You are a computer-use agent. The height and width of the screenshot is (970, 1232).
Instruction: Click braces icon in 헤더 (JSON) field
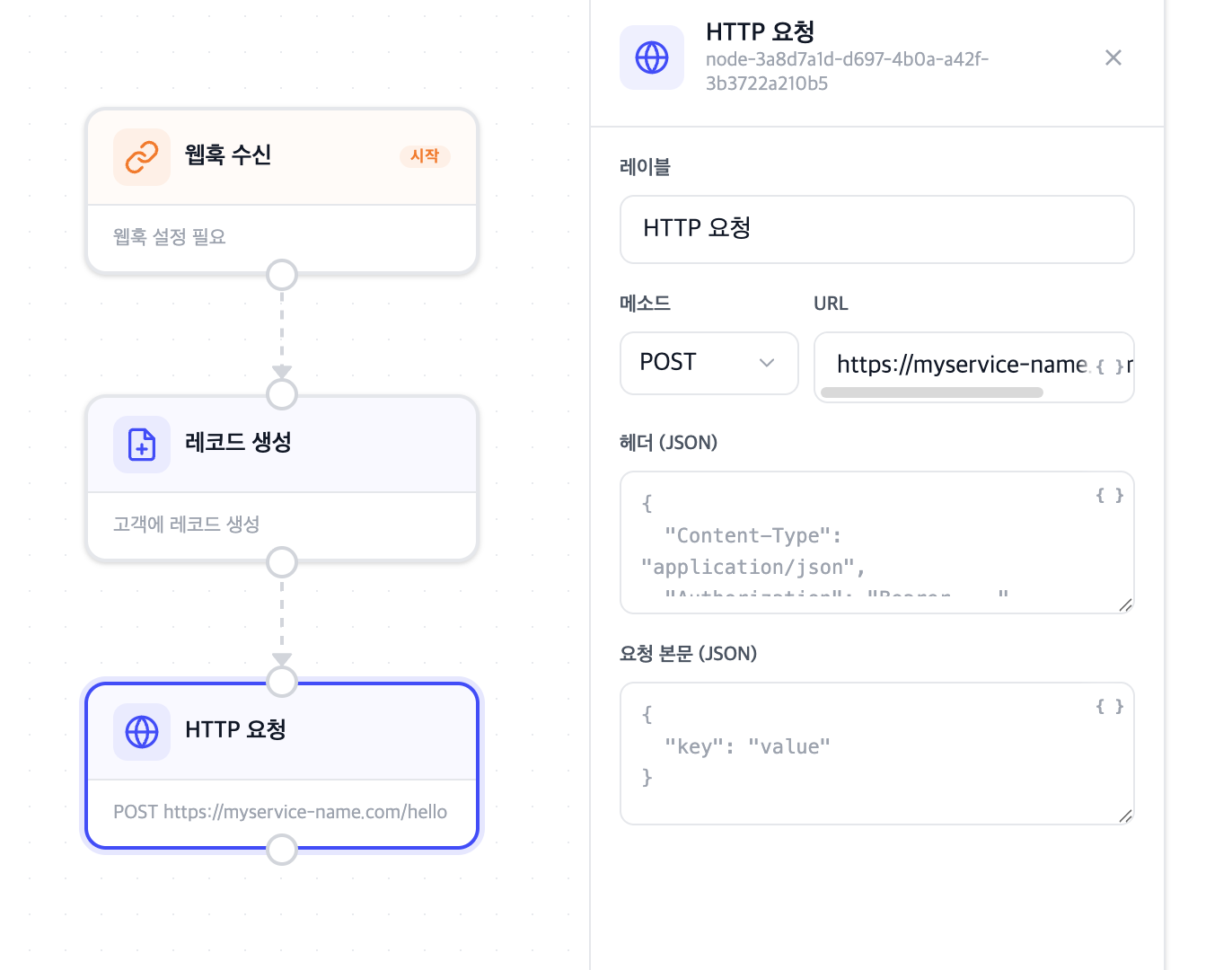click(1110, 496)
